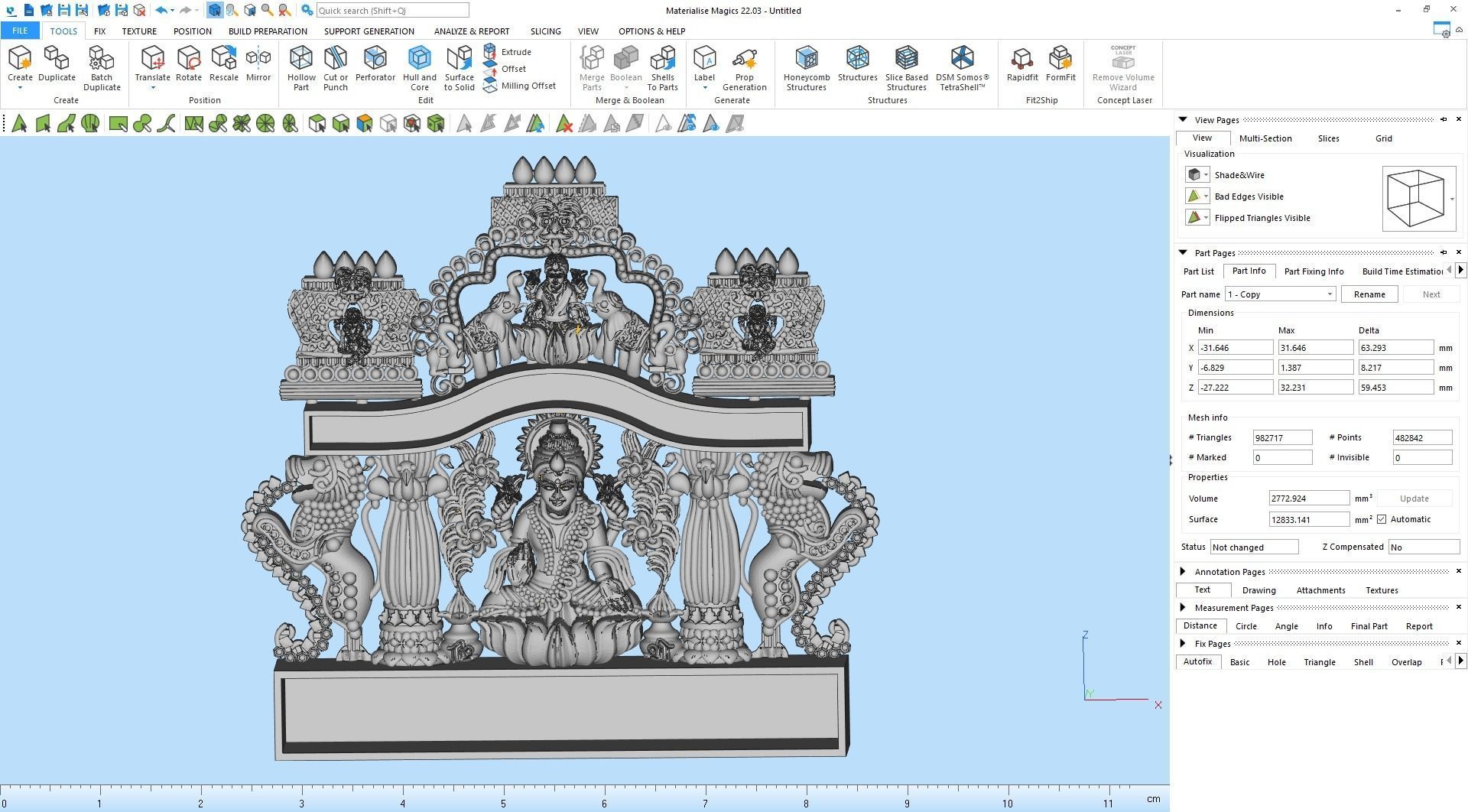The width and height of the screenshot is (1468, 812).
Task: Select the Rotate tool
Action: pyautogui.click(x=188, y=63)
